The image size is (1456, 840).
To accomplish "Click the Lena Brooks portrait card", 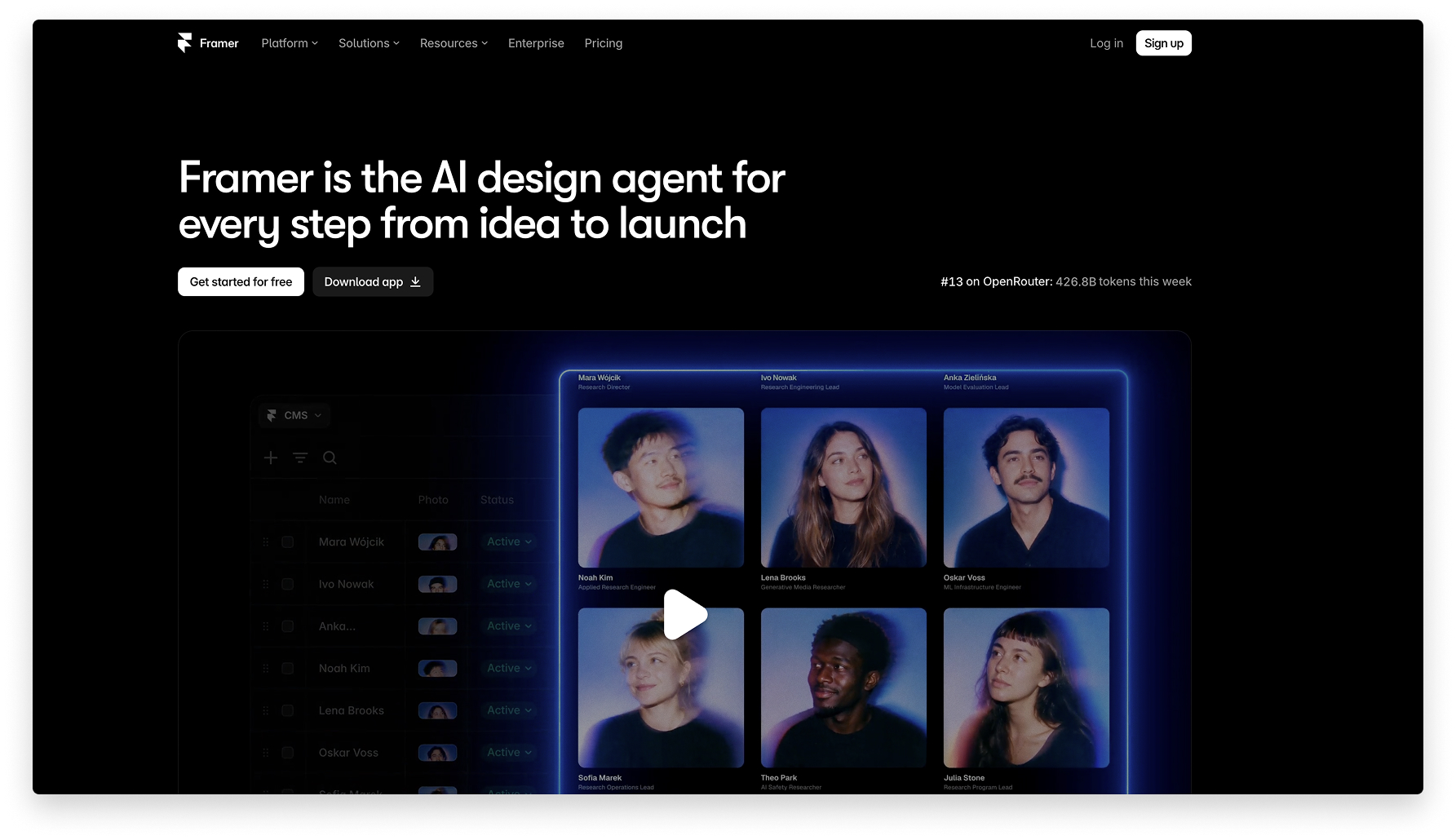I will (843, 488).
